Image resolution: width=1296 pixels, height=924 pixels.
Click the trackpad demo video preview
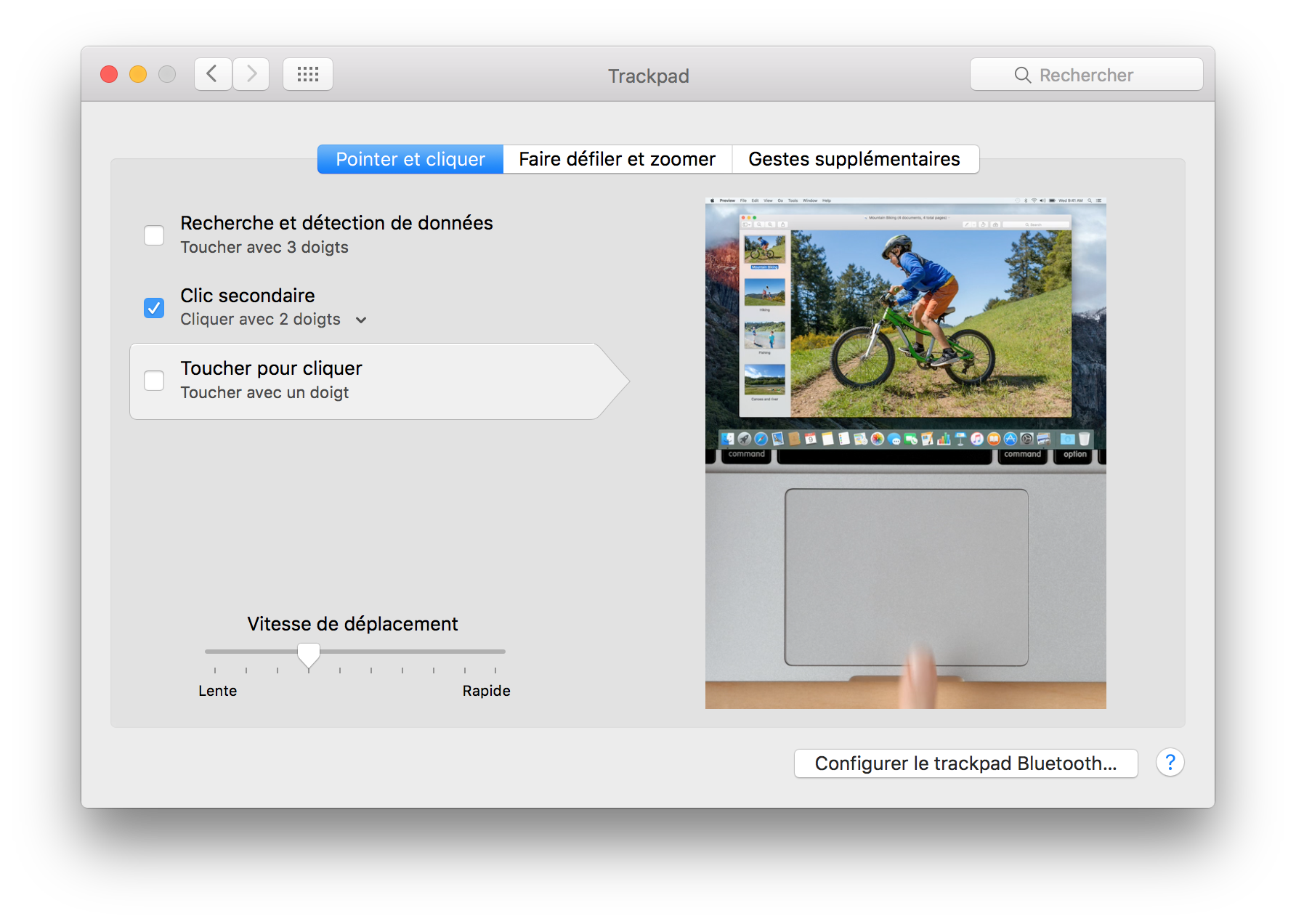pyautogui.click(x=906, y=453)
